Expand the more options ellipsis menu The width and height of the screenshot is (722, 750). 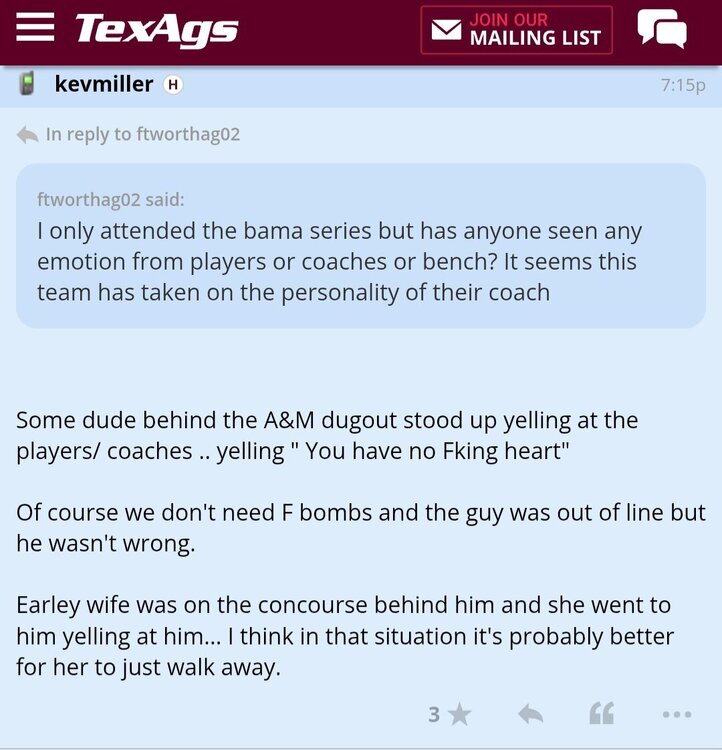tap(677, 714)
